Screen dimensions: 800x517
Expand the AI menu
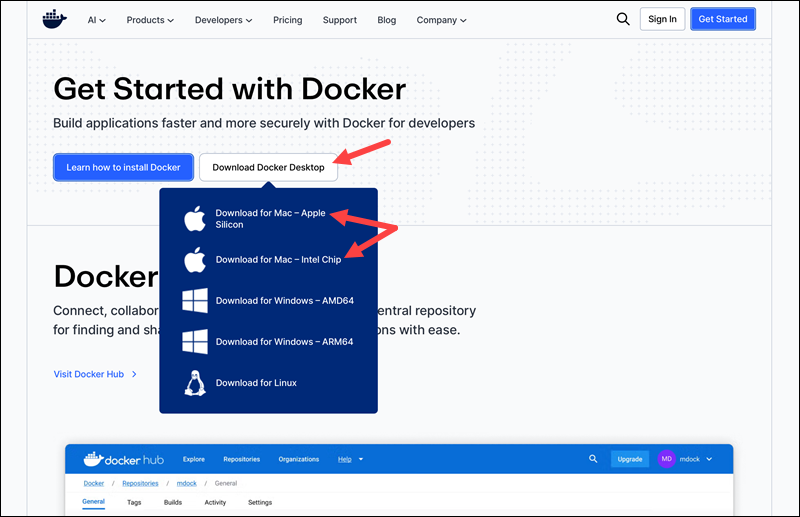pyautogui.click(x=96, y=20)
